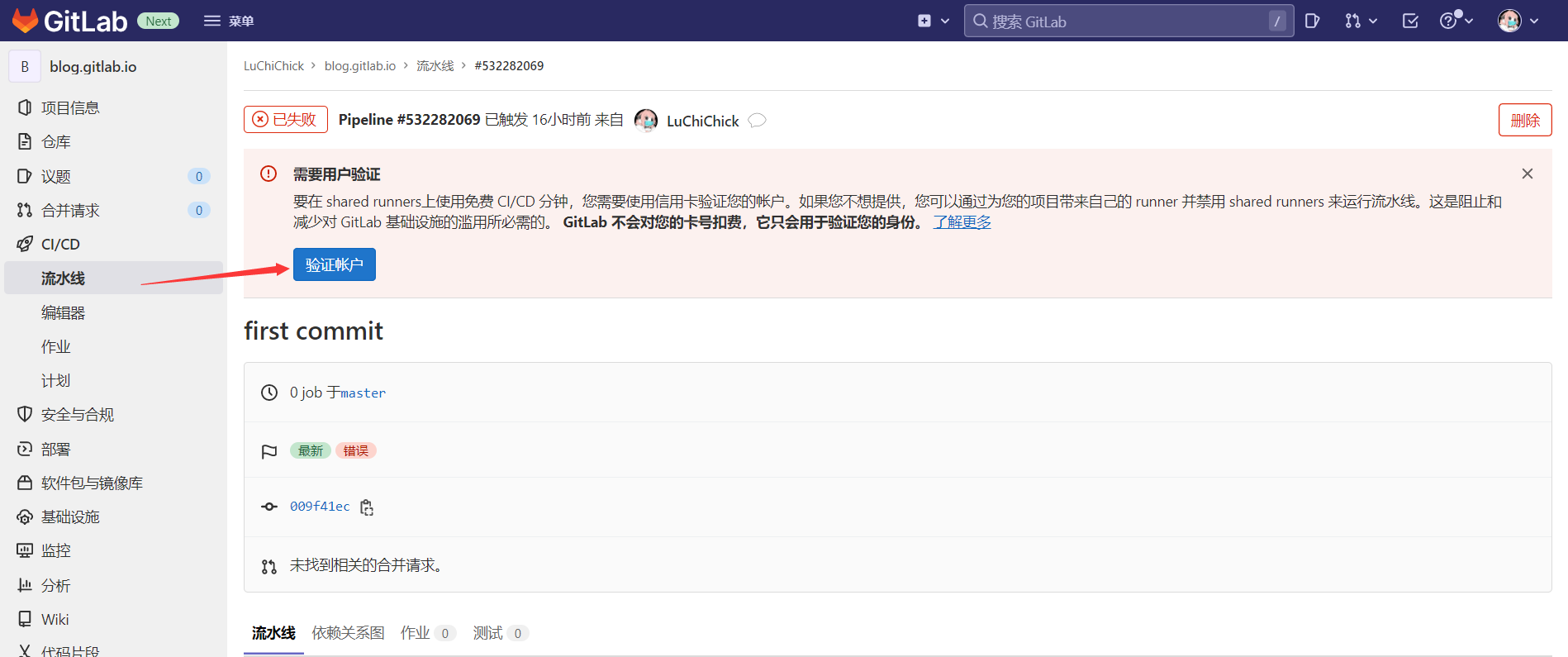Open the issues icon in top bar
The width and height of the screenshot is (1568, 657).
click(x=1312, y=21)
